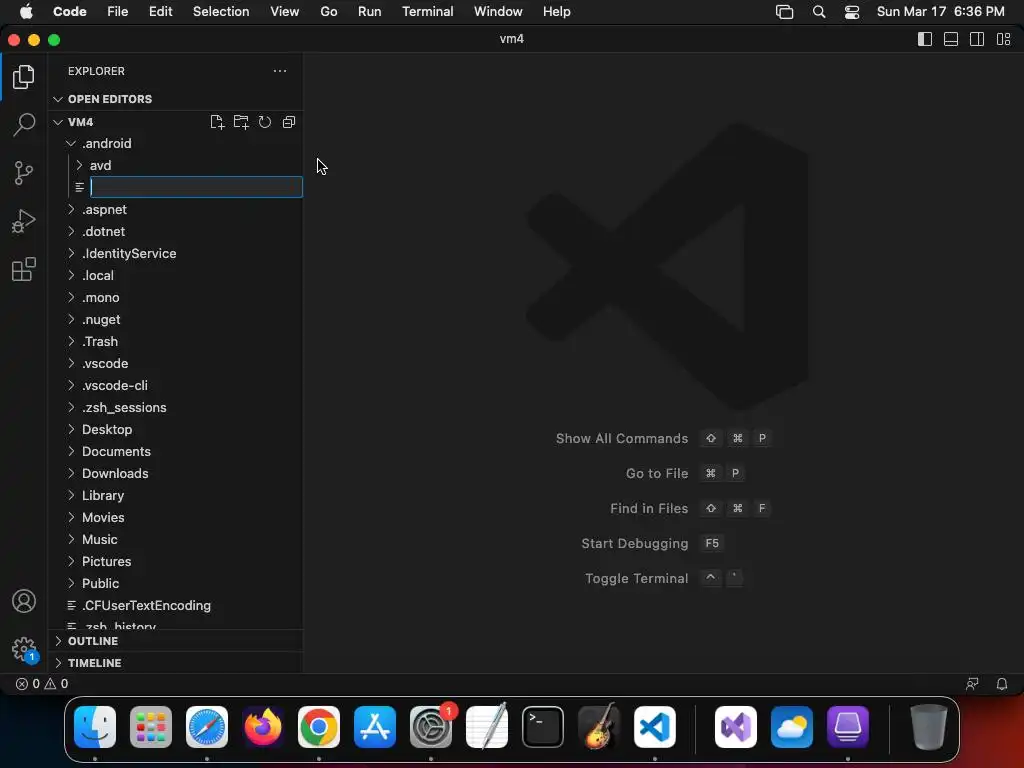
Task: Launch Safari from the Dock
Action: (207, 727)
